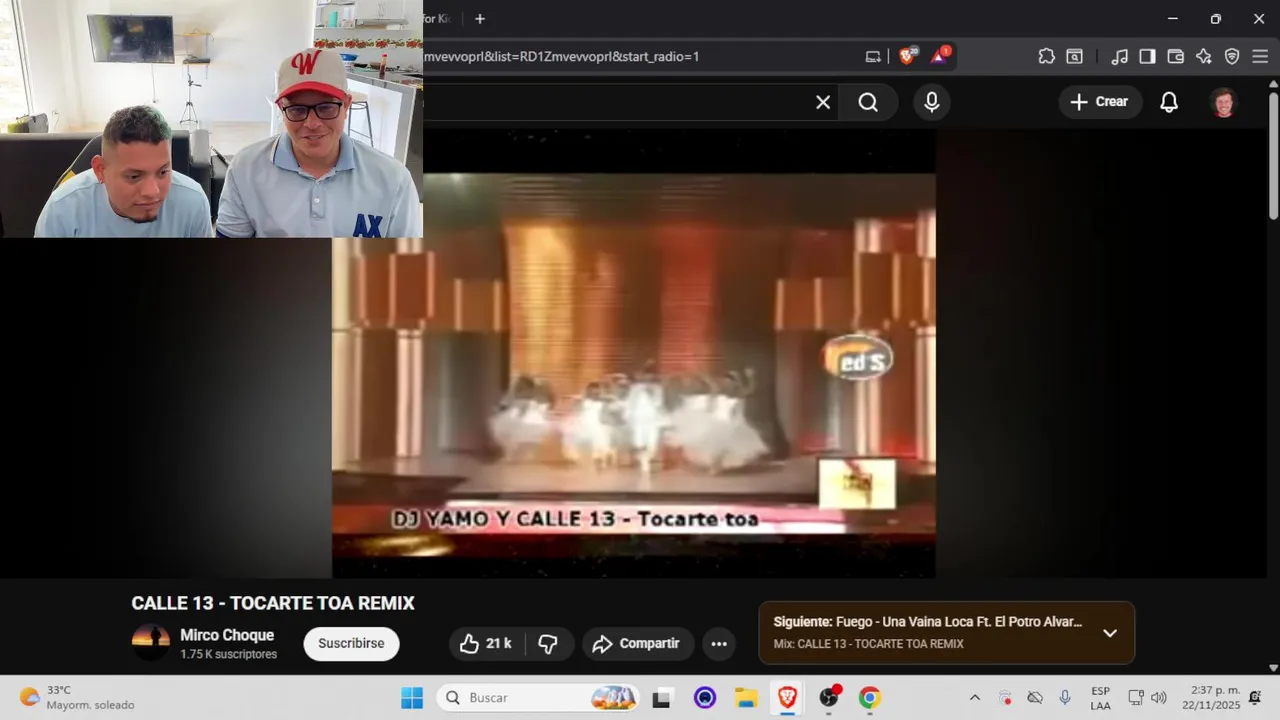Open the YouTube account avatar menu

[1223, 102]
